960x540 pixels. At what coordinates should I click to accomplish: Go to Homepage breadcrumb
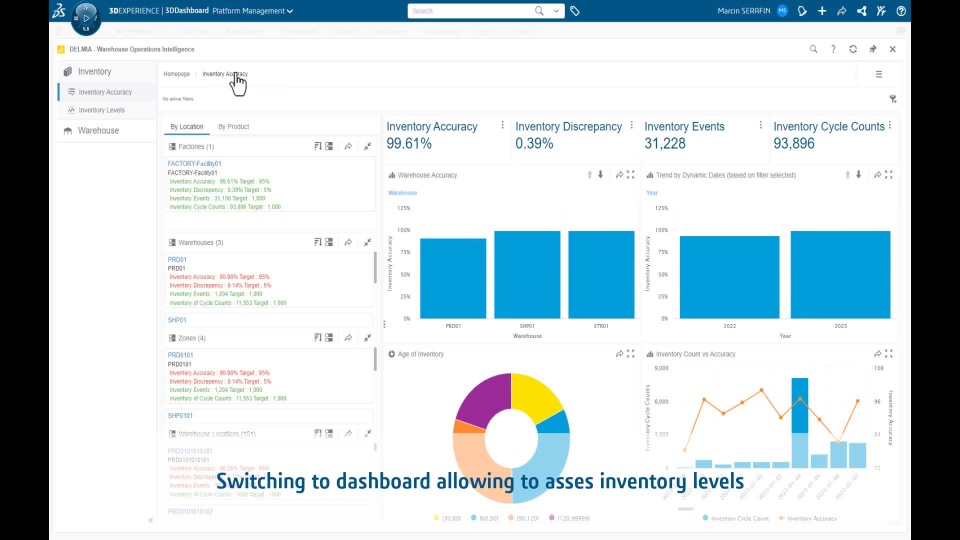176,74
